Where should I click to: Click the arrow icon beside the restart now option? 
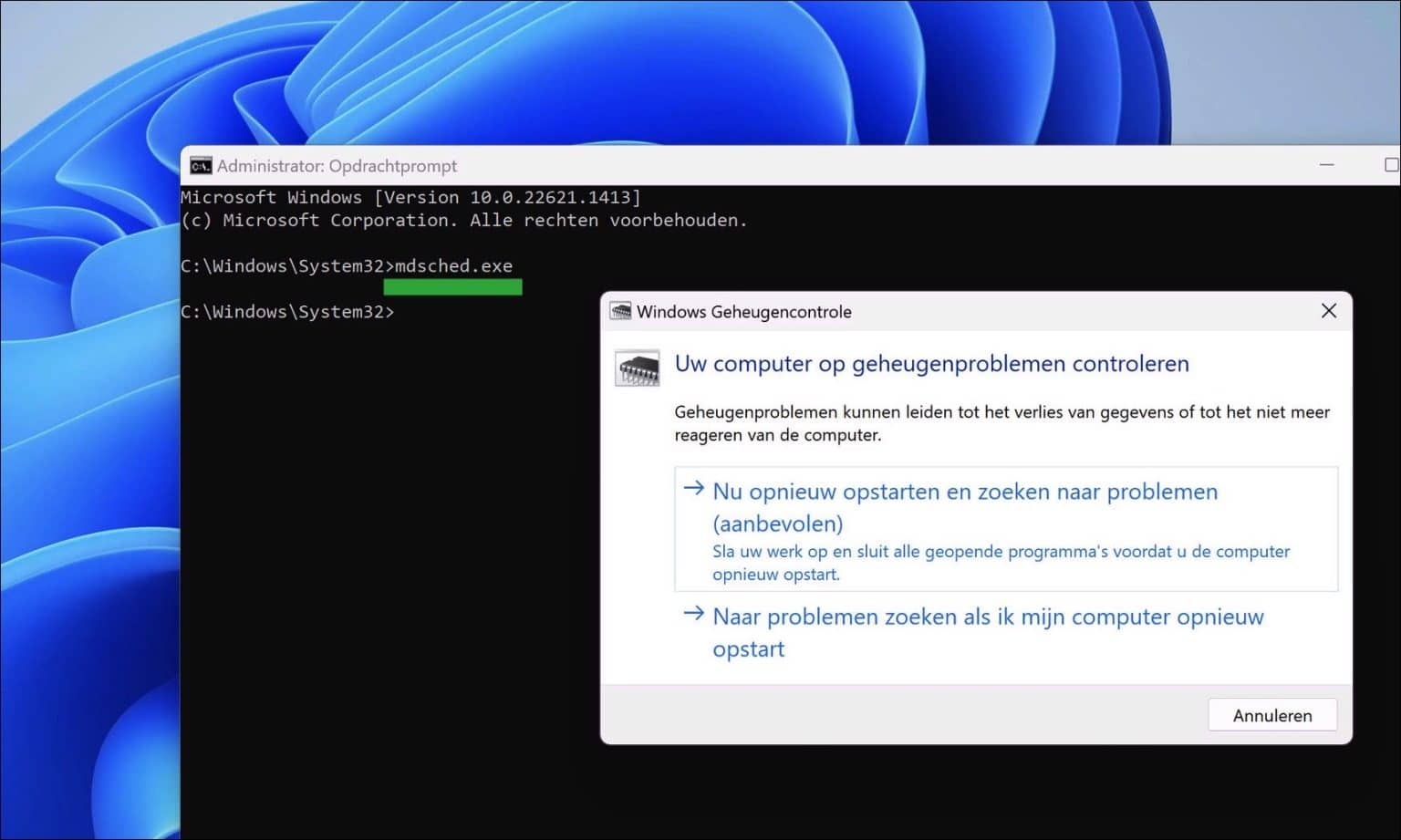(x=694, y=489)
